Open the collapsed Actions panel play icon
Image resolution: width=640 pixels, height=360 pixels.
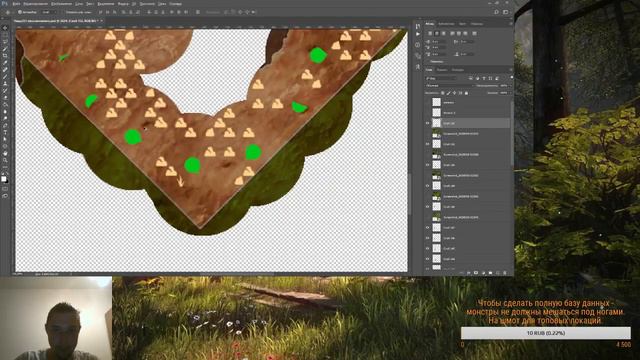[418, 34]
